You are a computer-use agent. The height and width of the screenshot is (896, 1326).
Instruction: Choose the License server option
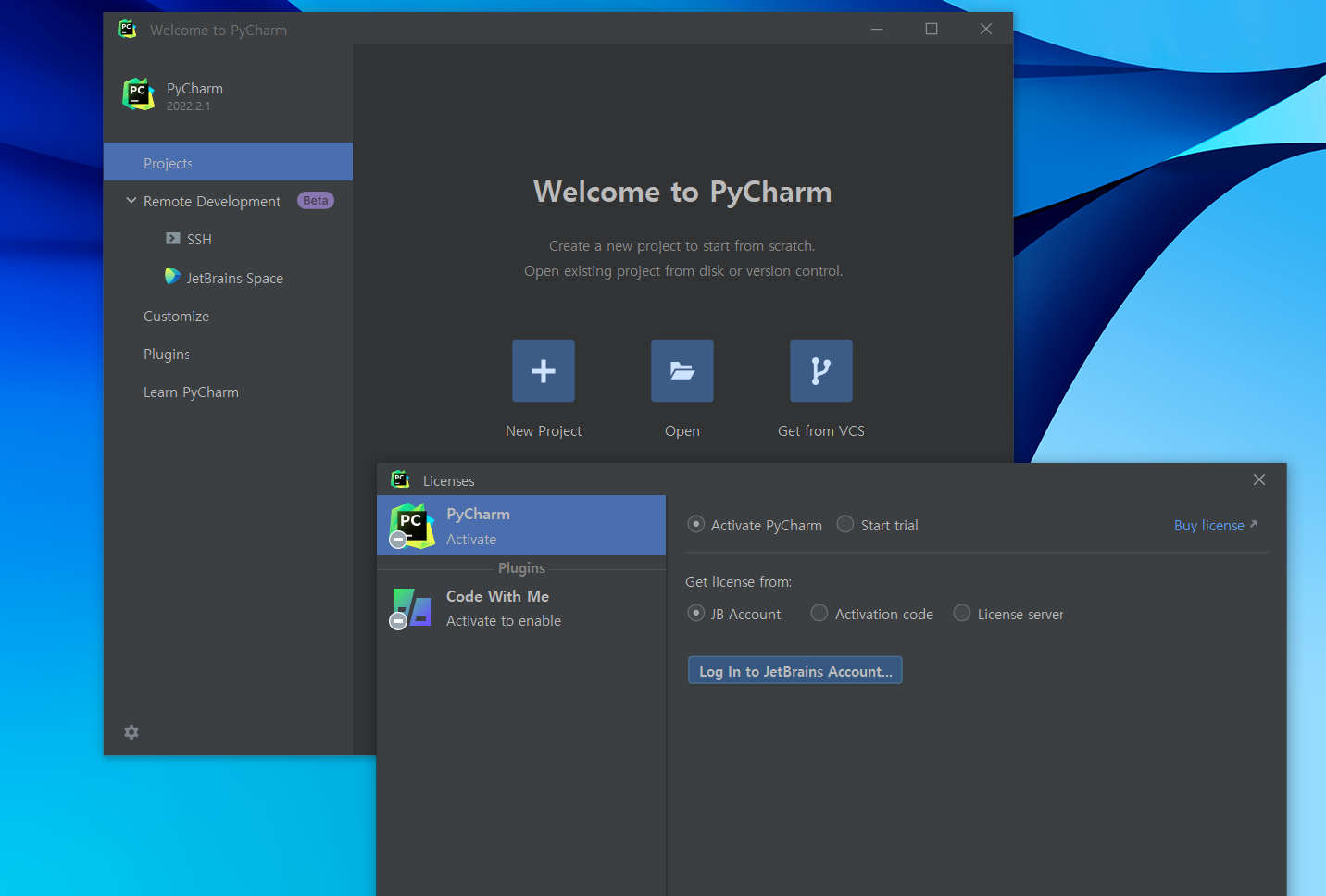(962, 614)
